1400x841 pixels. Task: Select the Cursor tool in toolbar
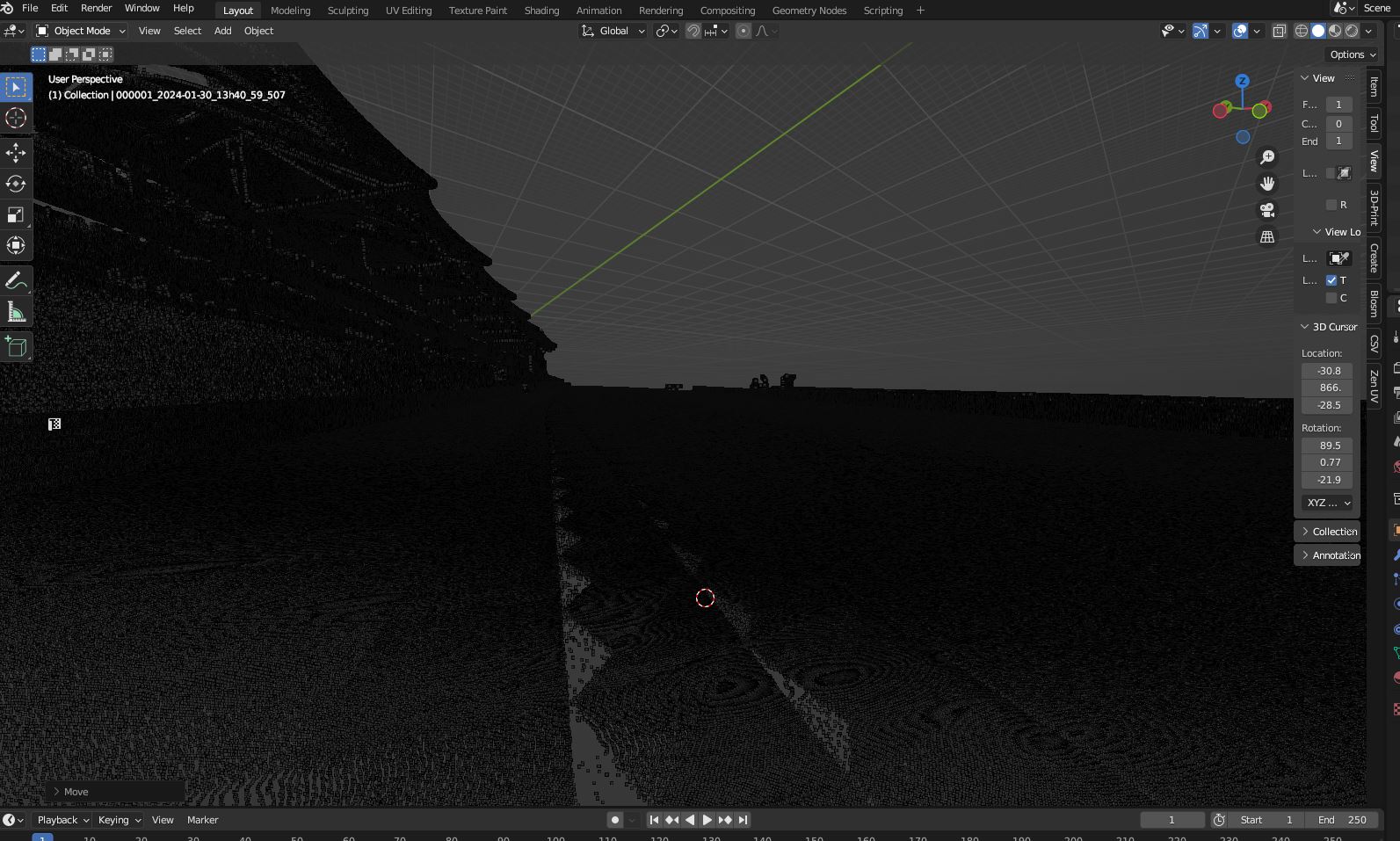[16, 118]
